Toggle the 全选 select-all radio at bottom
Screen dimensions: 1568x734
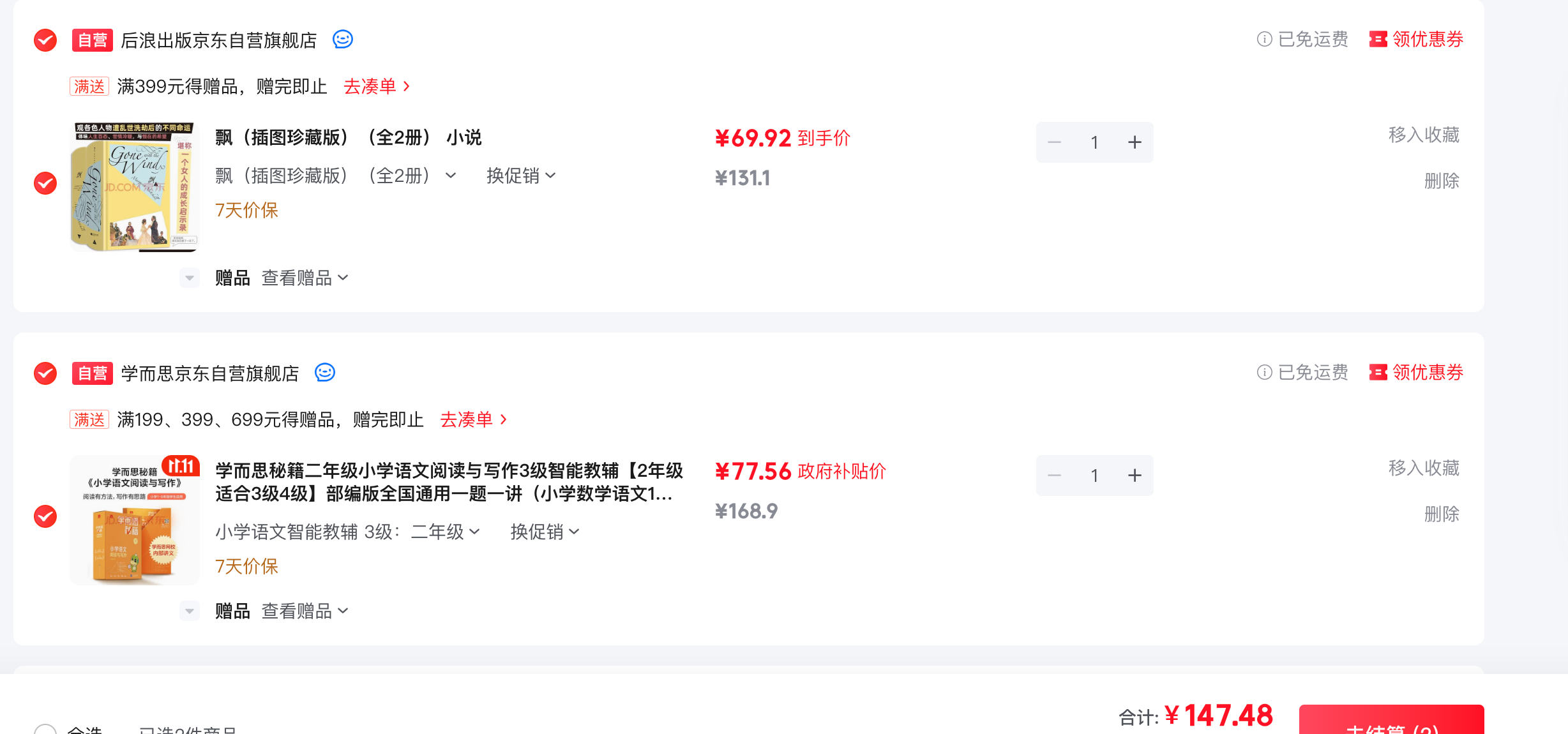45,729
